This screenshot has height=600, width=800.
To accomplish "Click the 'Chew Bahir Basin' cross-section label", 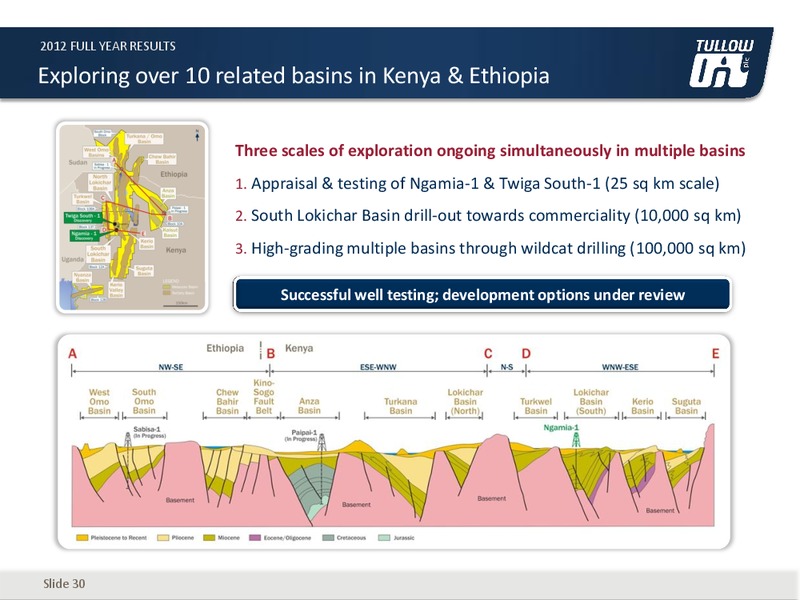I will (227, 402).
